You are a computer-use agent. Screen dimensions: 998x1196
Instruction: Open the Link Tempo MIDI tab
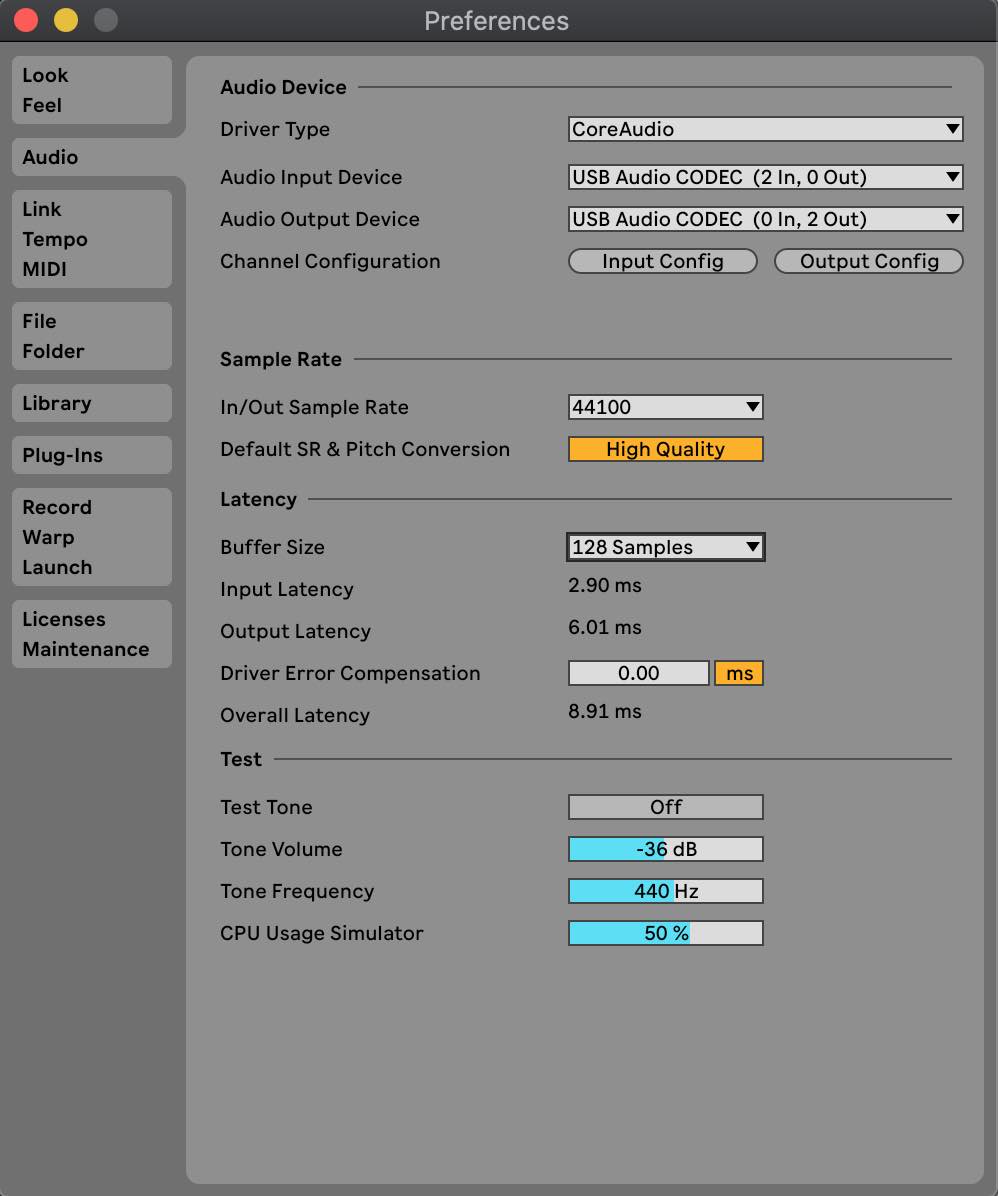click(x=92, y=239)
